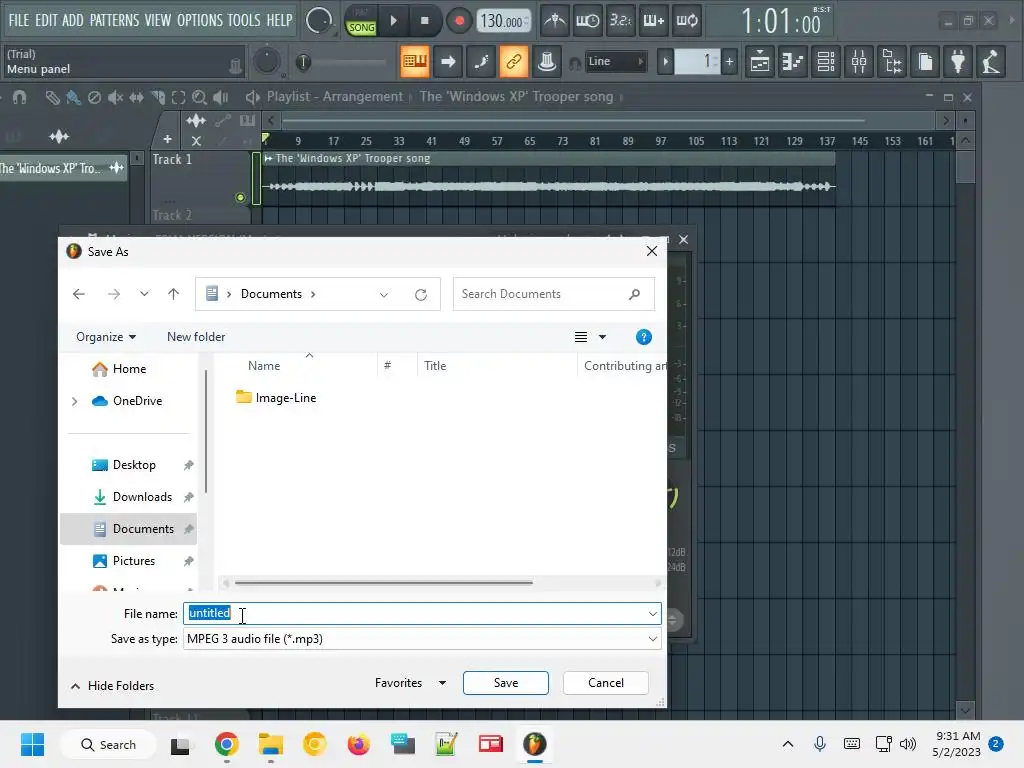Open the Save as type dropdown
1024x768 pixels.
tap(652, 639)
